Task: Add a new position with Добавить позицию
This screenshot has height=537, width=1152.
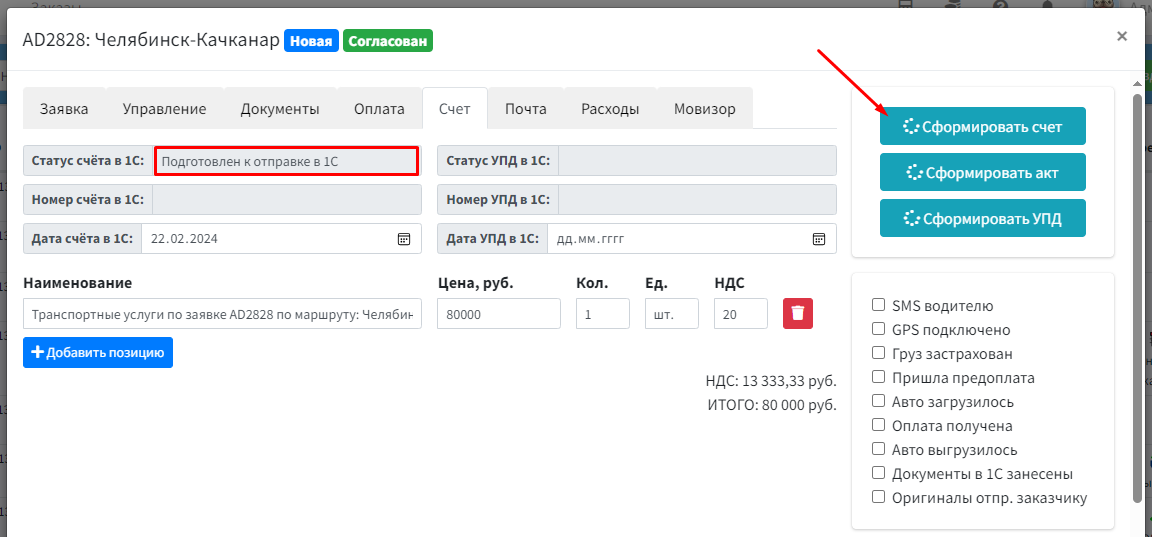Action: click(x=98, y=353)
